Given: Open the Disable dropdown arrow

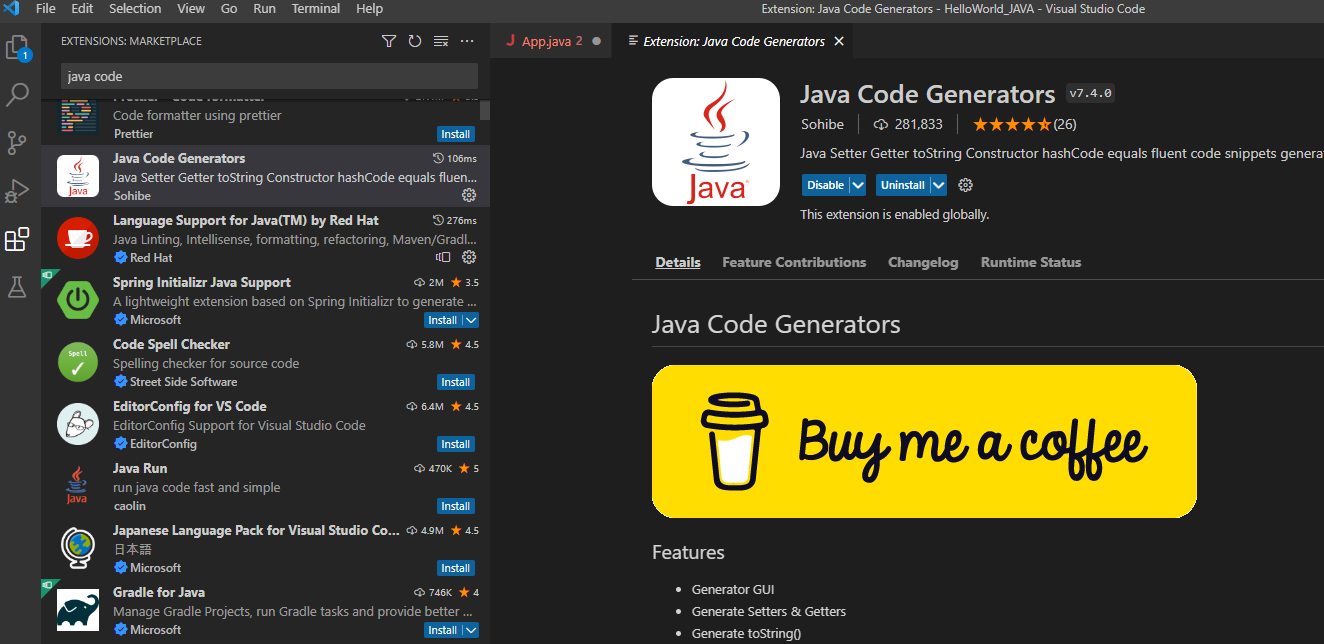Looking at the screenshot, I should coord(857,185).
